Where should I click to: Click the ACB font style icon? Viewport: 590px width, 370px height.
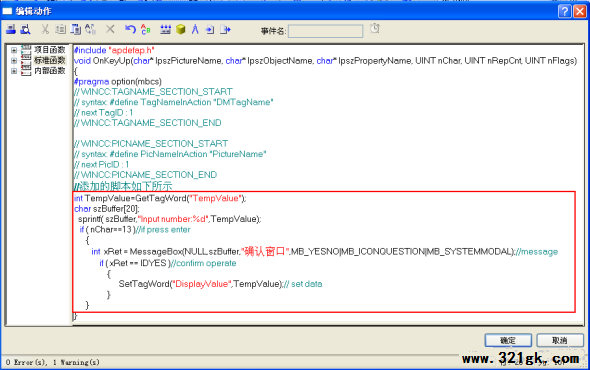[x=145, y=29]
